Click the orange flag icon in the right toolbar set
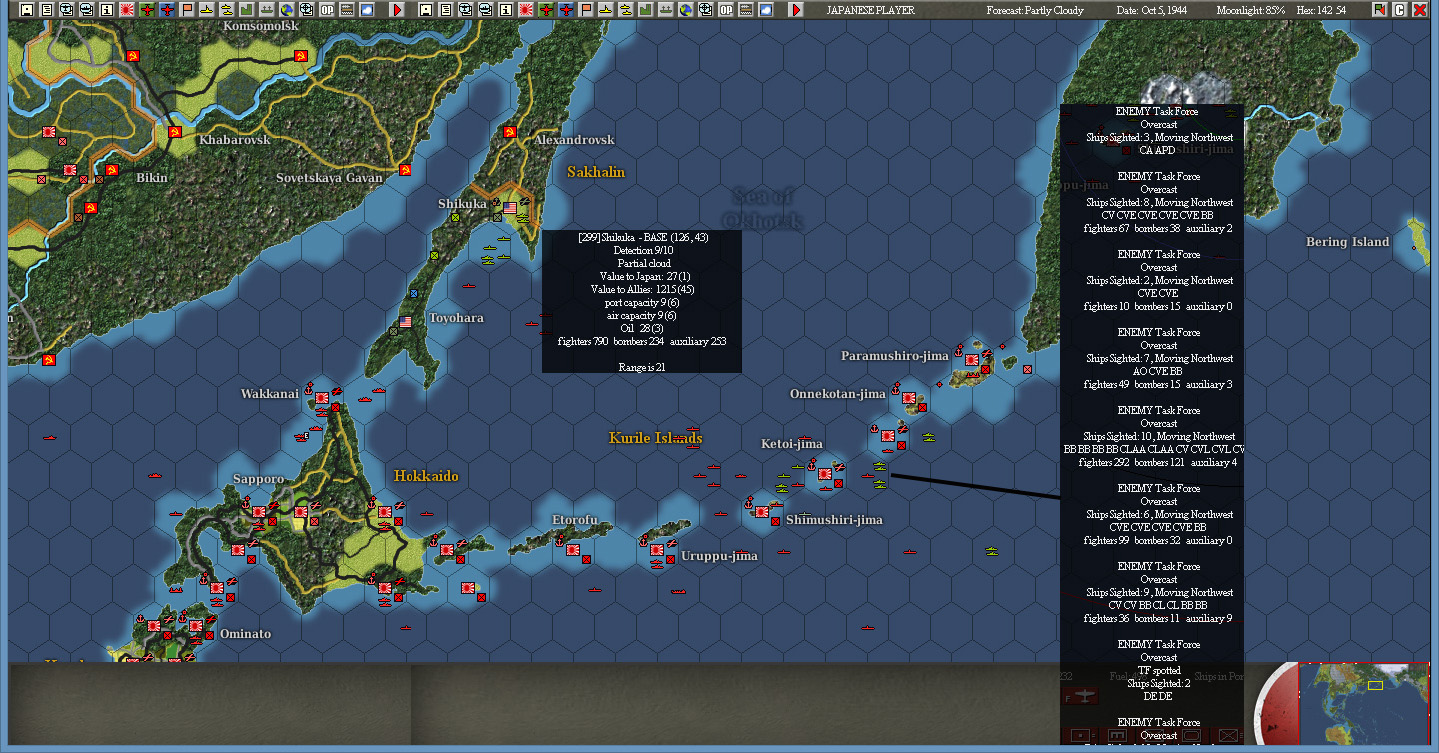 (x=586, y=10)
